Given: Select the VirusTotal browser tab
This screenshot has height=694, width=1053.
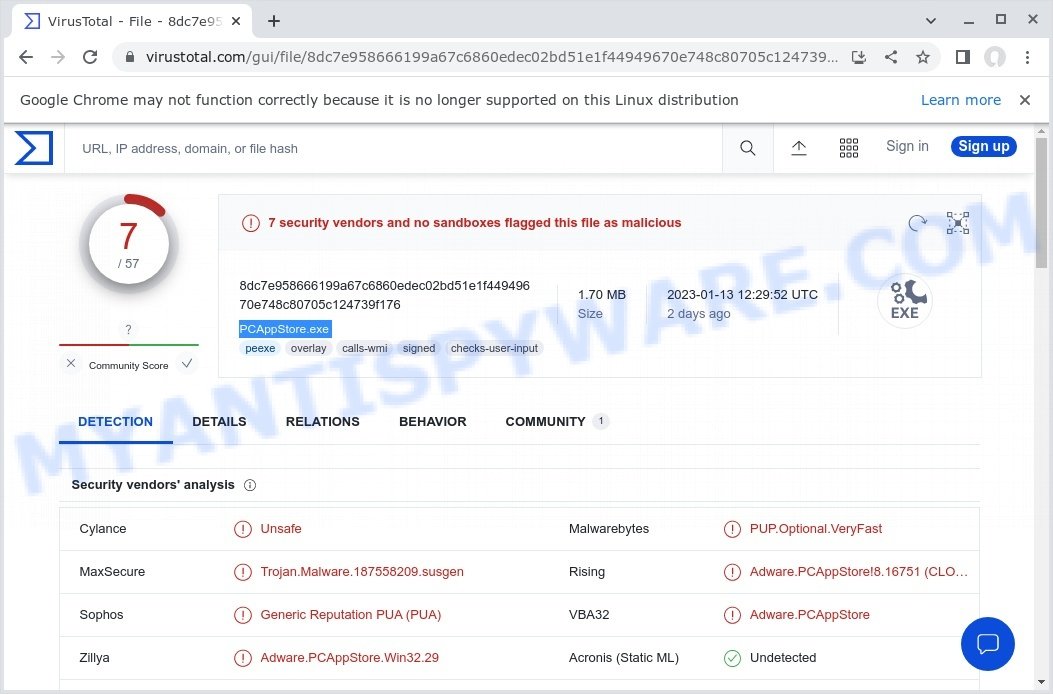Looking at the screenshot, I should click(x=133, y=21).
